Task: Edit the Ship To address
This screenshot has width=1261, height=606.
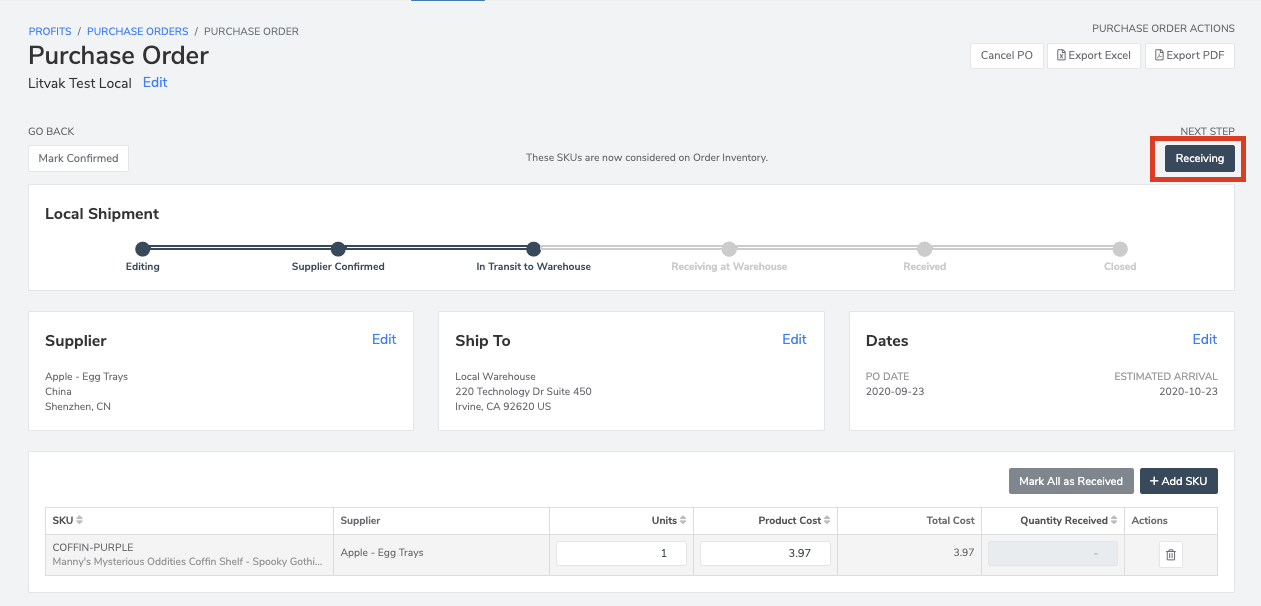Action: coord(794,339)
